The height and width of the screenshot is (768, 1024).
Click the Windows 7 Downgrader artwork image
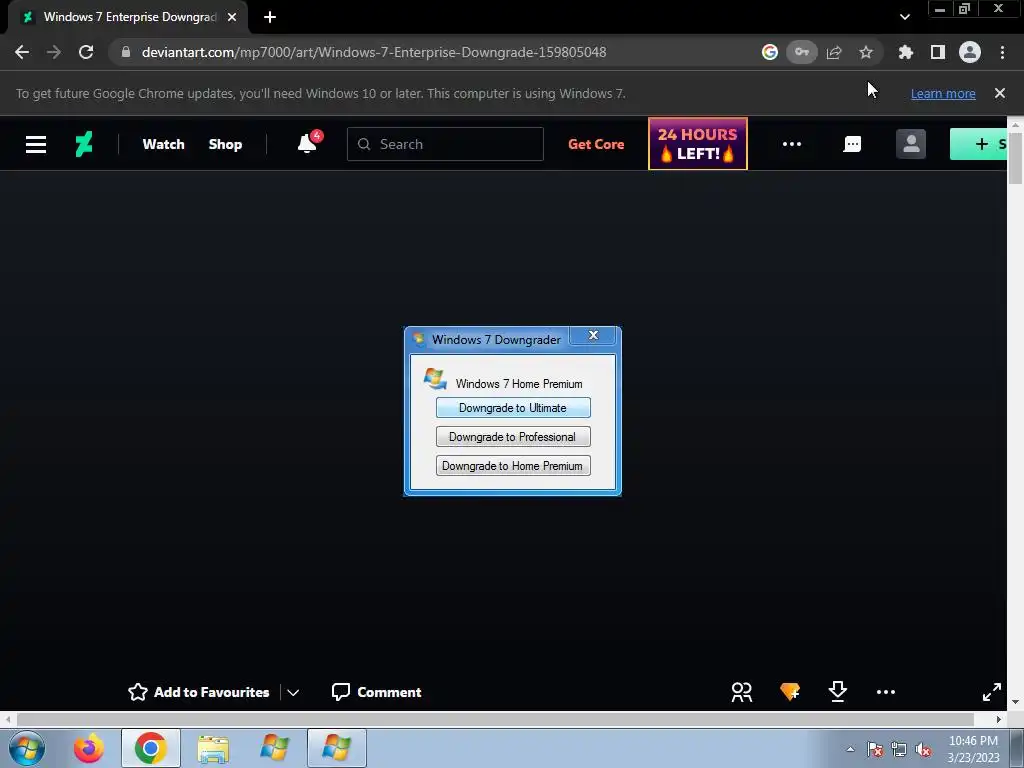coord(513,411)
